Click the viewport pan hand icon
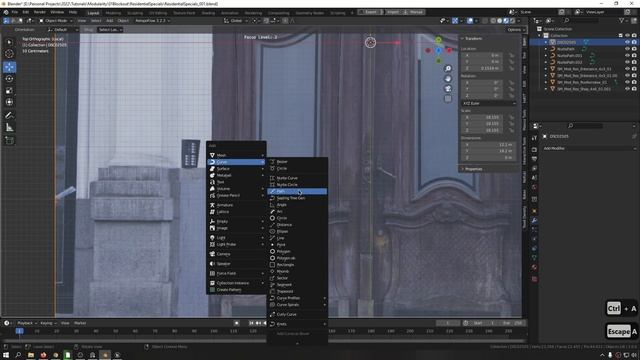 pyautogui.click(x=448, y=78)
